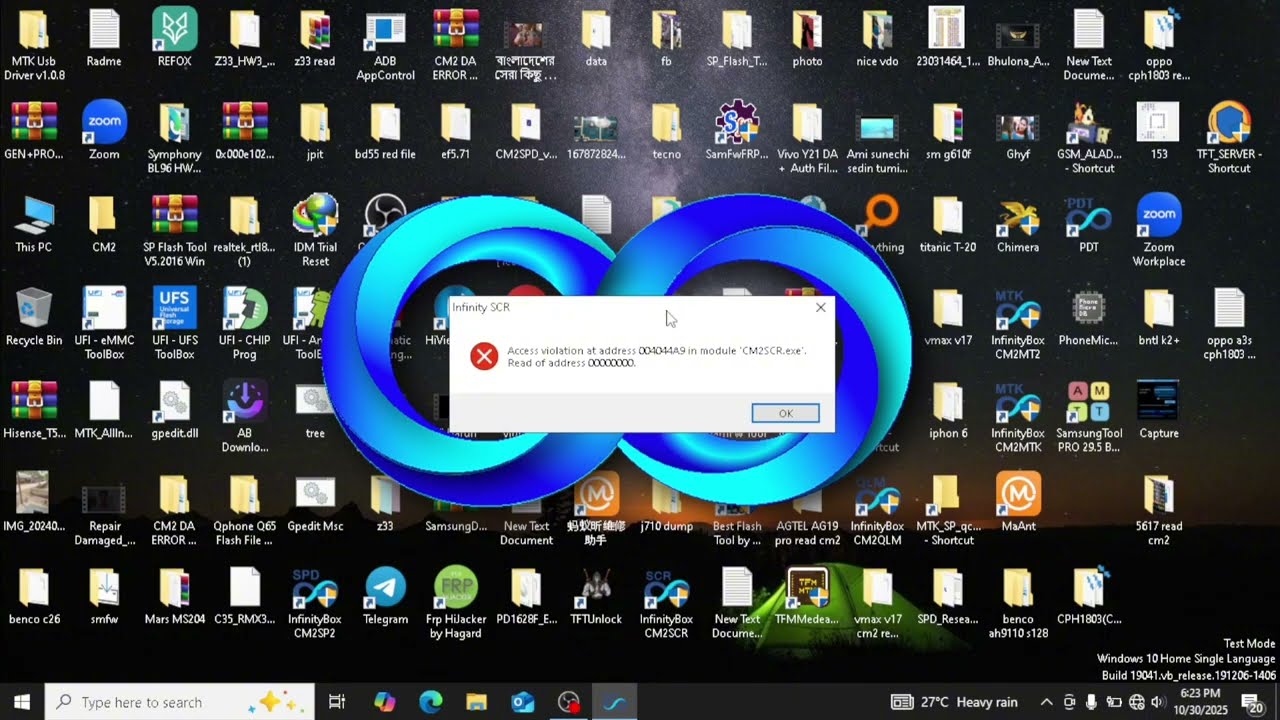Open Symphony BL96 HW file

click(x=174, y=138)
